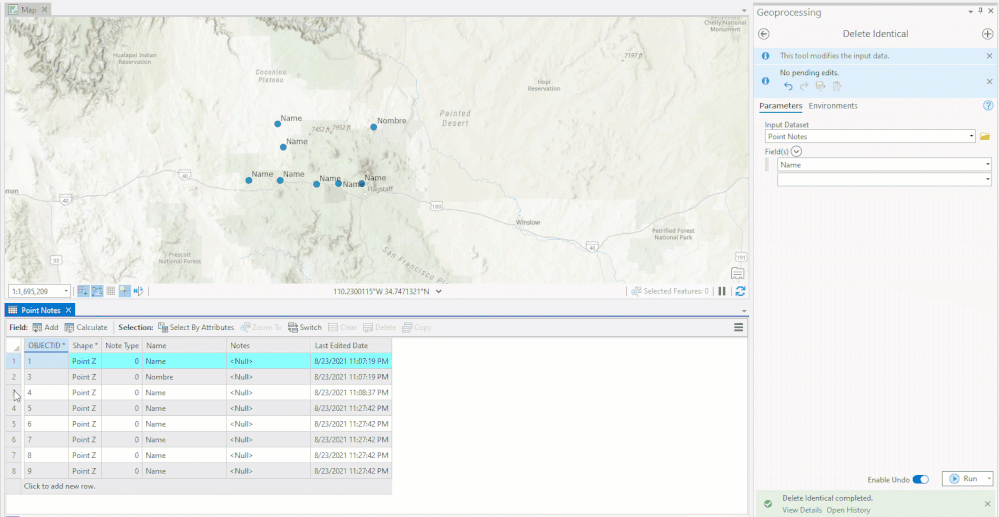
Task: Select the Point Notes table tab
Action: click(x=41, y=310)
